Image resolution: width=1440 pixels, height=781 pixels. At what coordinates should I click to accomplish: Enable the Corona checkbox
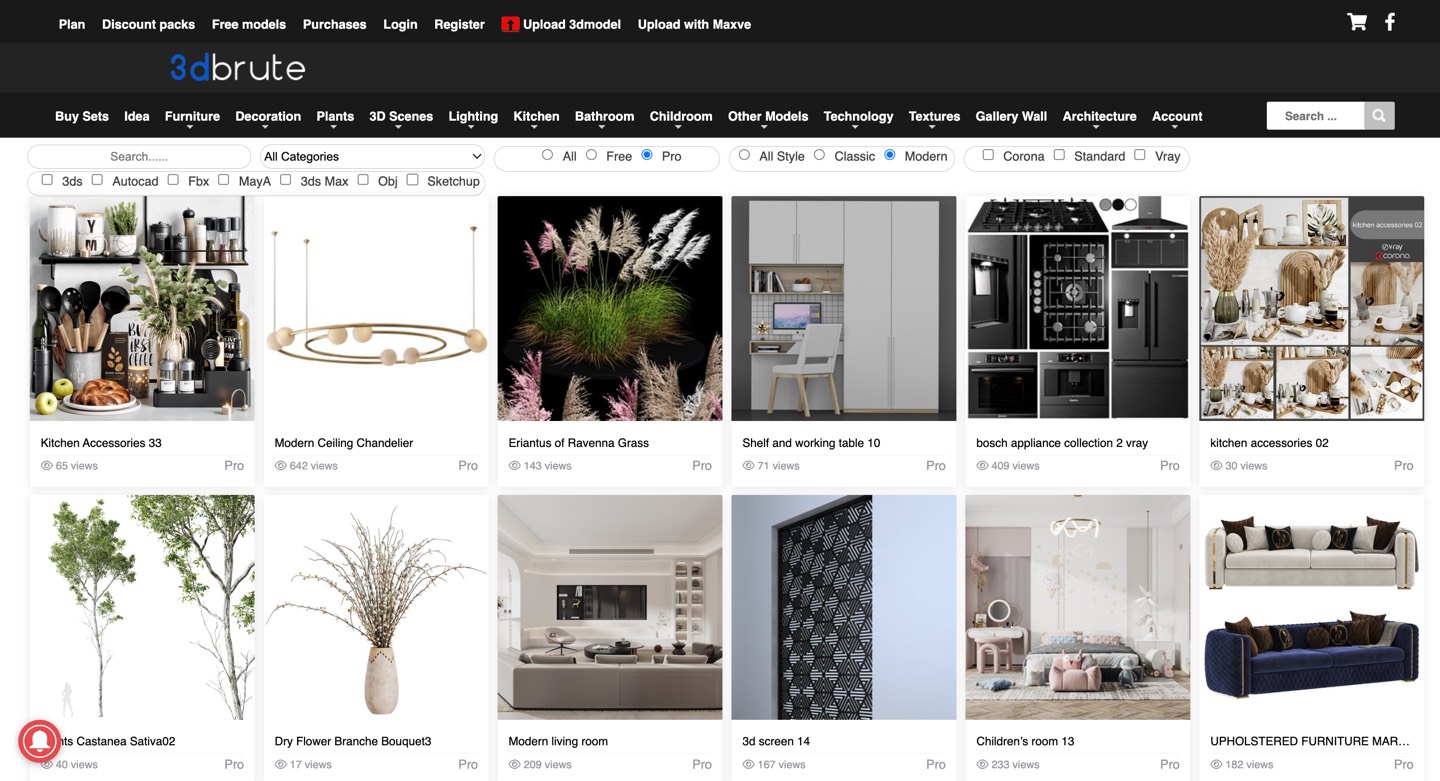click(x=988, y=155)
